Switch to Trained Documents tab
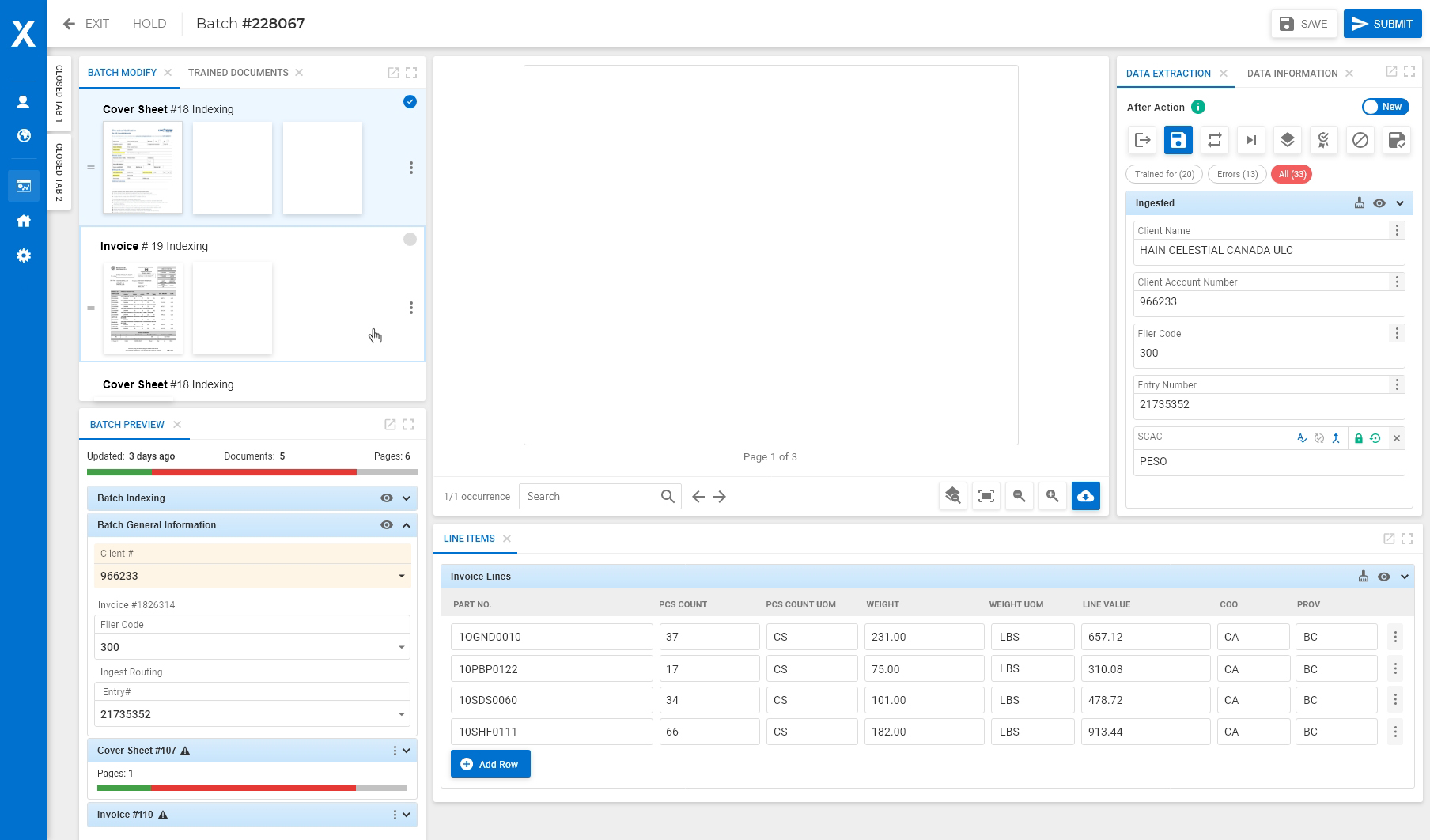 [x=238, y=73]
